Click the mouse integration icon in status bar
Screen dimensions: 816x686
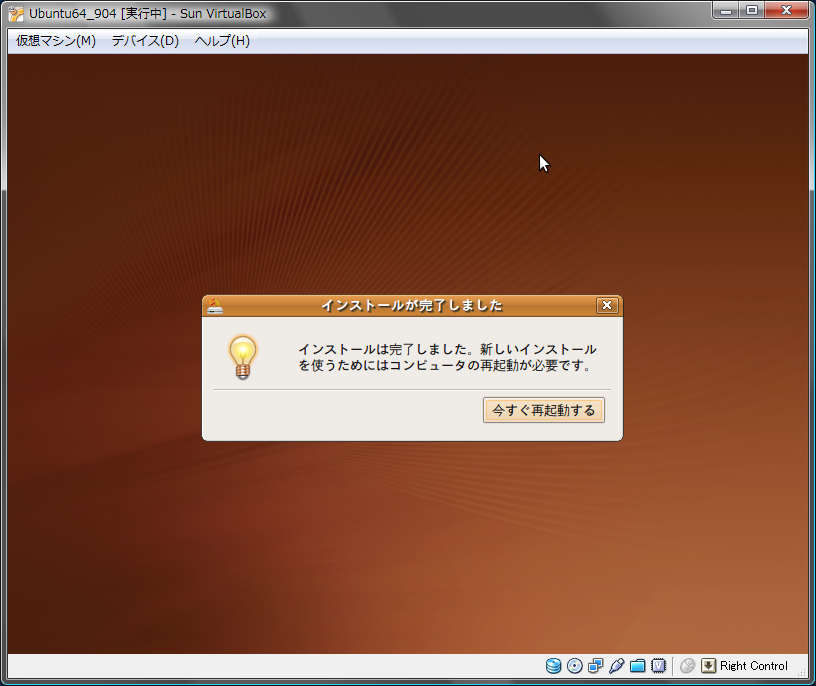point(687,666)
